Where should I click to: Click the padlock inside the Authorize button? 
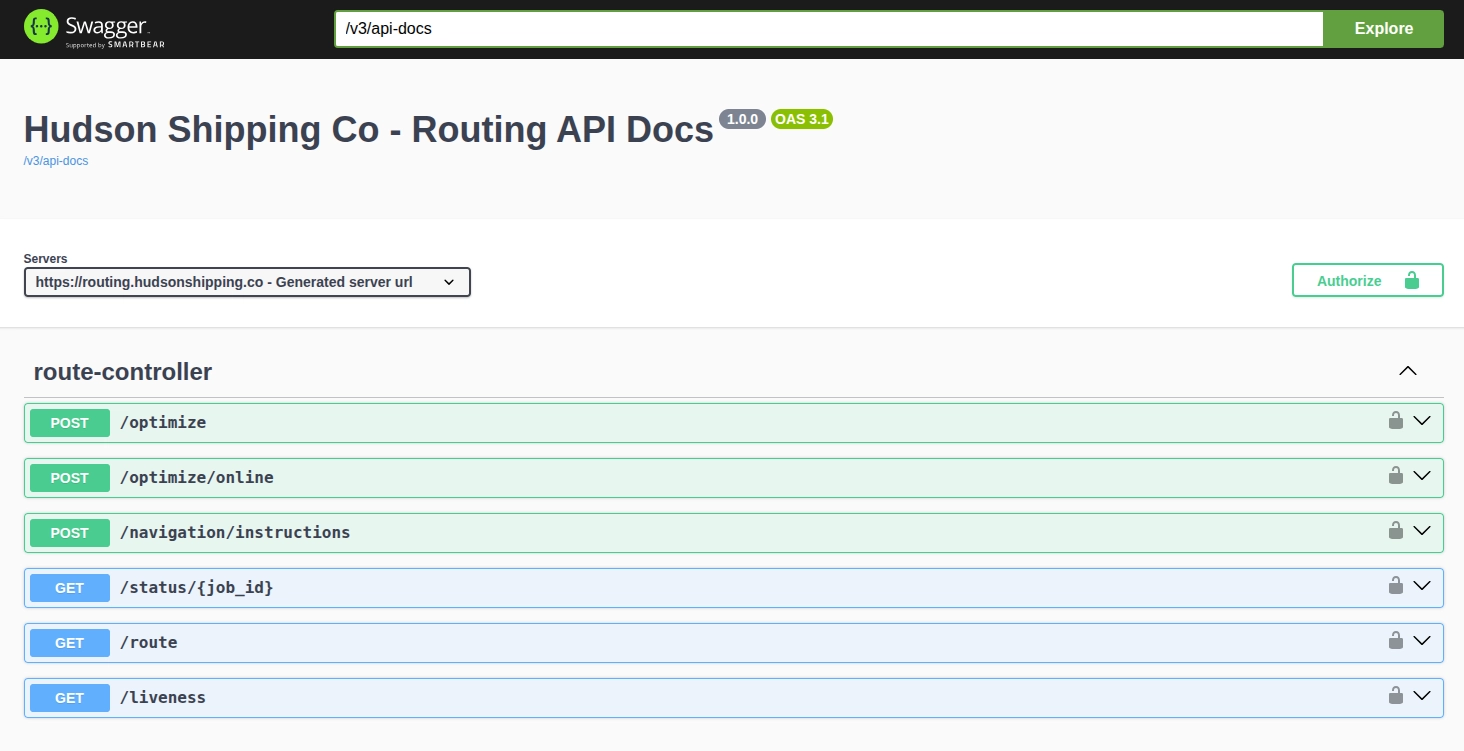[1412, 280]
